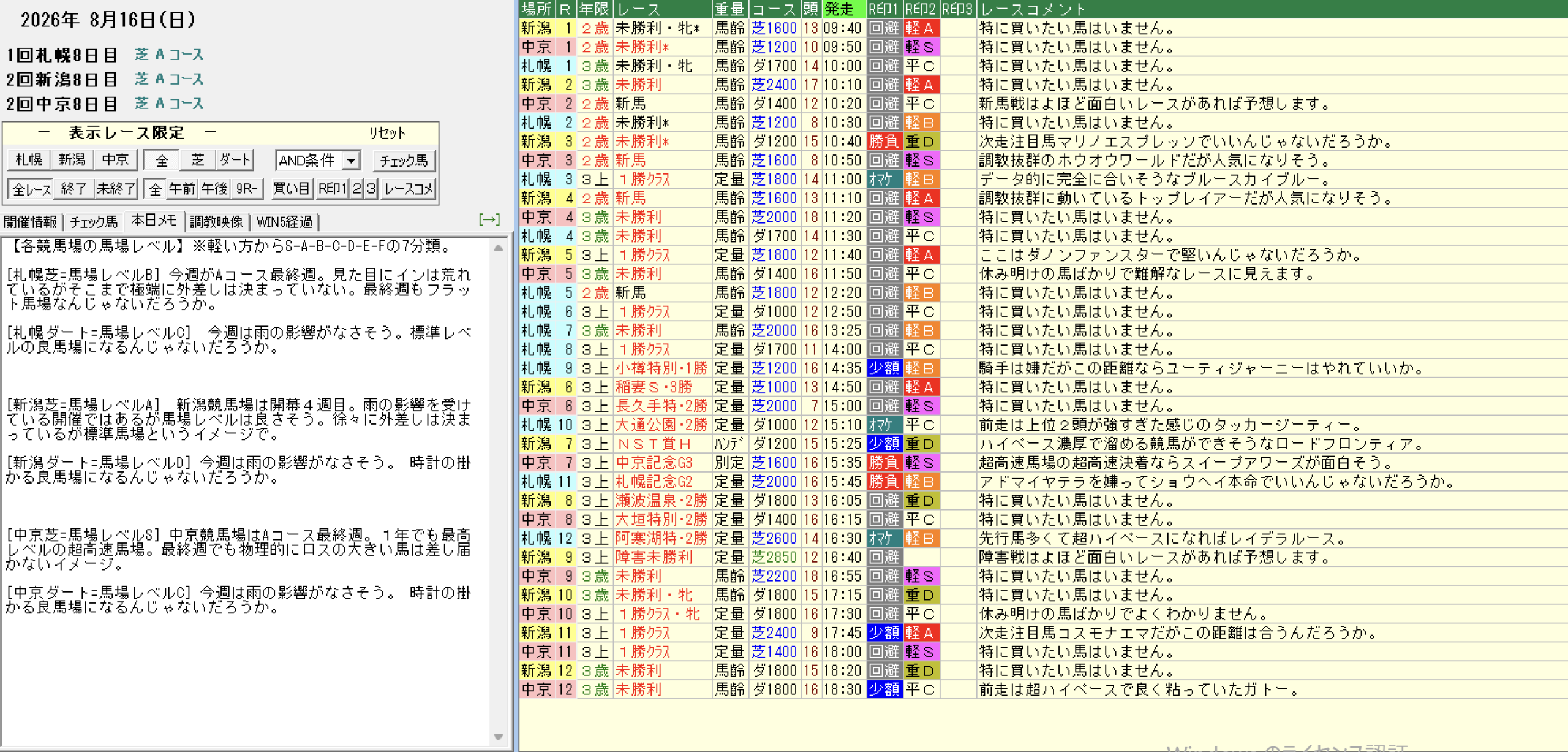Image resolution: width=1568 pixels, height=752 pixels.
Task: Click the 平C mark in the 18:30 row
Action: [921, 689]
